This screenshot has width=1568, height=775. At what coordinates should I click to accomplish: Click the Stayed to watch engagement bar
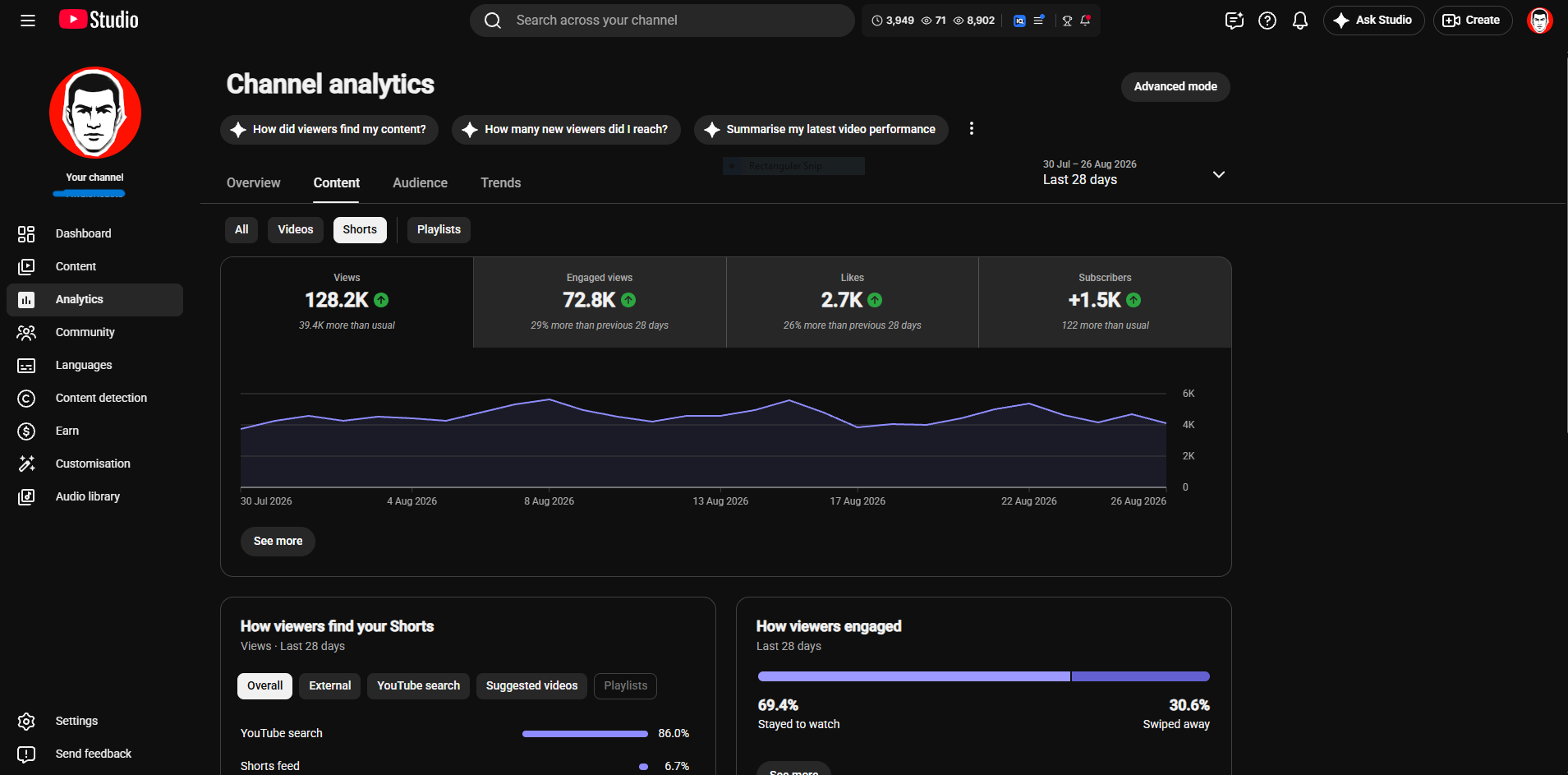tap(913, 676)
